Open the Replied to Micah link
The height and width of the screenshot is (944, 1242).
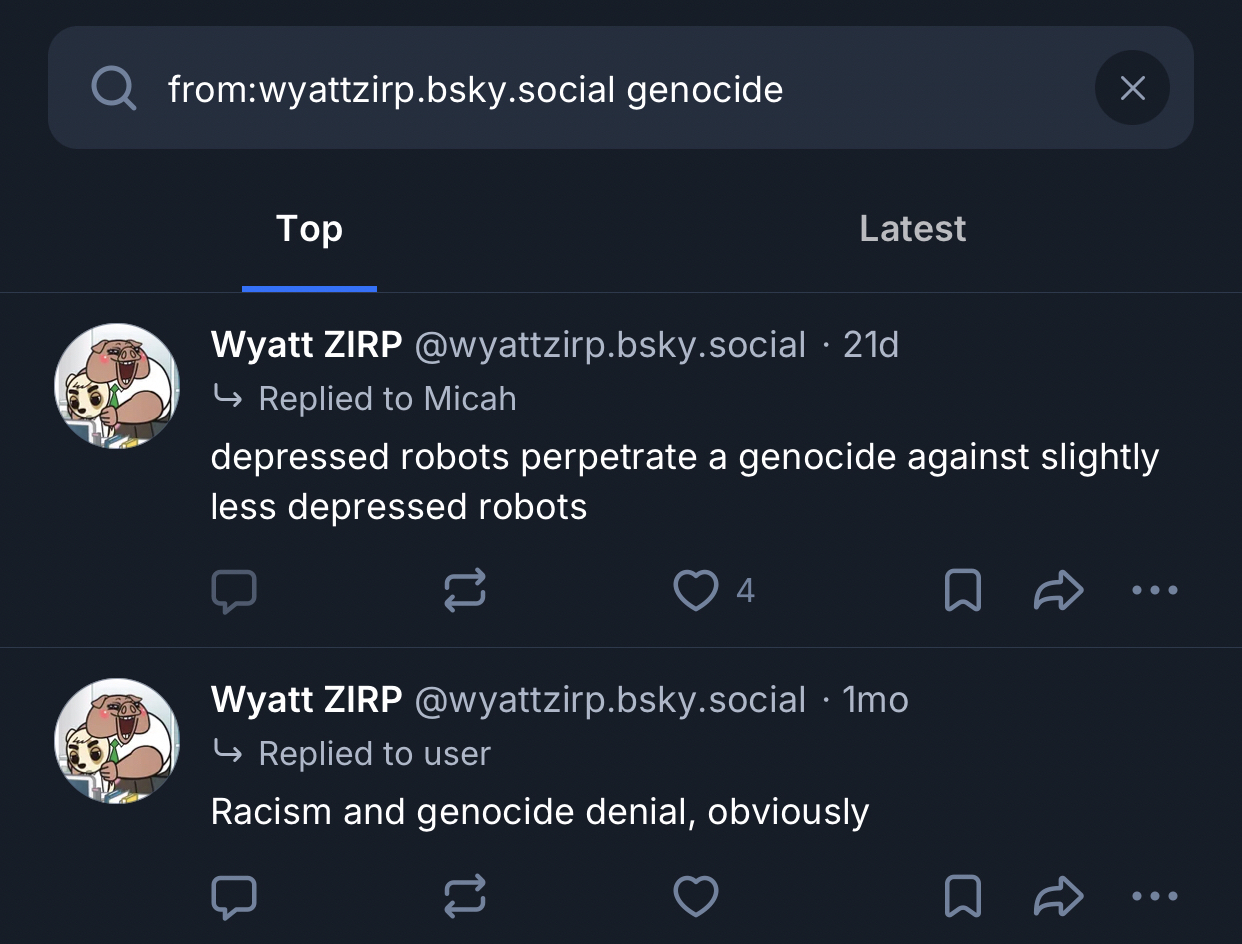click(x=386, y=399)
